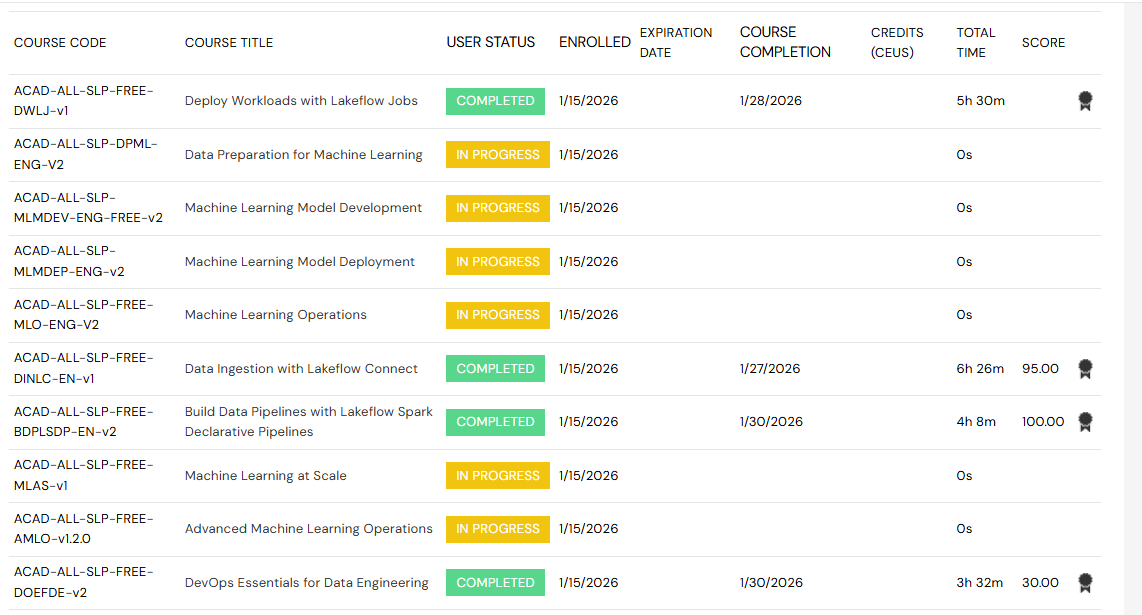Click certificate badge for Deploy Workloads with Lakeflow Jobs

coord(1085,101)
